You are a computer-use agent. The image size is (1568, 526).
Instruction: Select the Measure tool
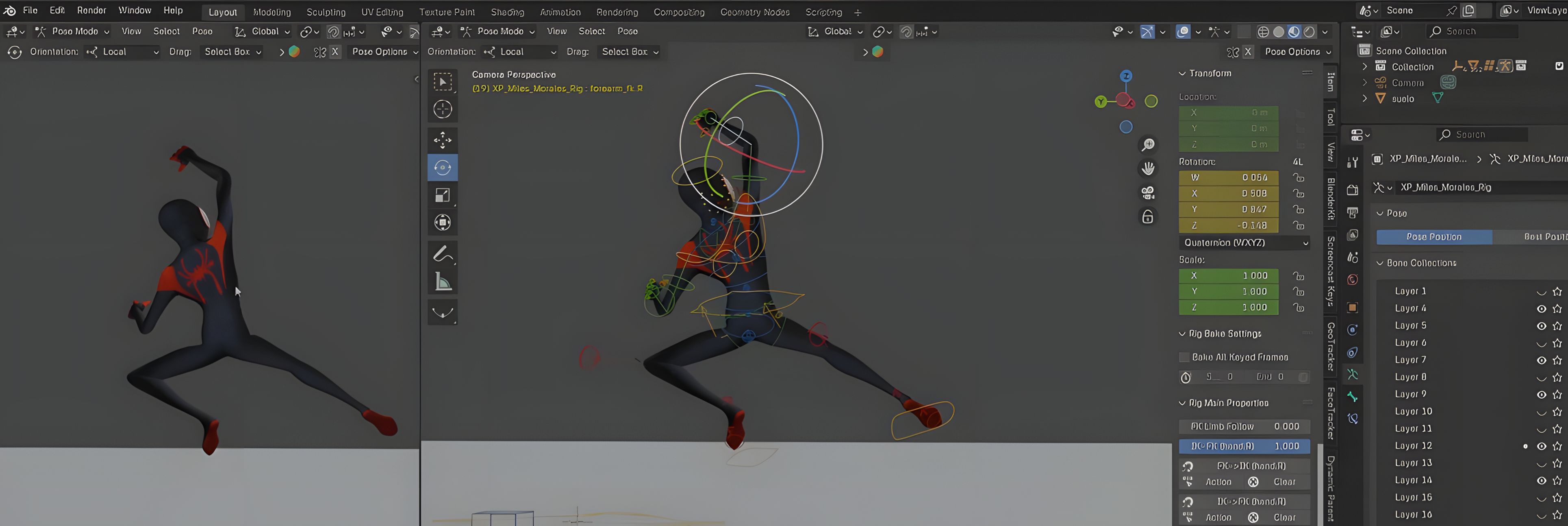(x=443, y=282)
